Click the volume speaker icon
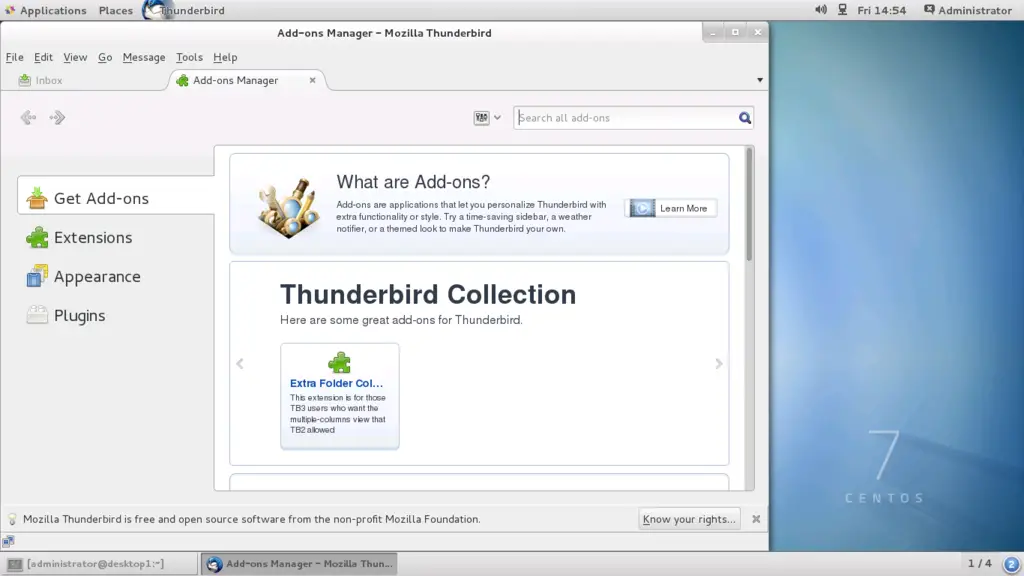1024x576 pixels. coord(821,10)
